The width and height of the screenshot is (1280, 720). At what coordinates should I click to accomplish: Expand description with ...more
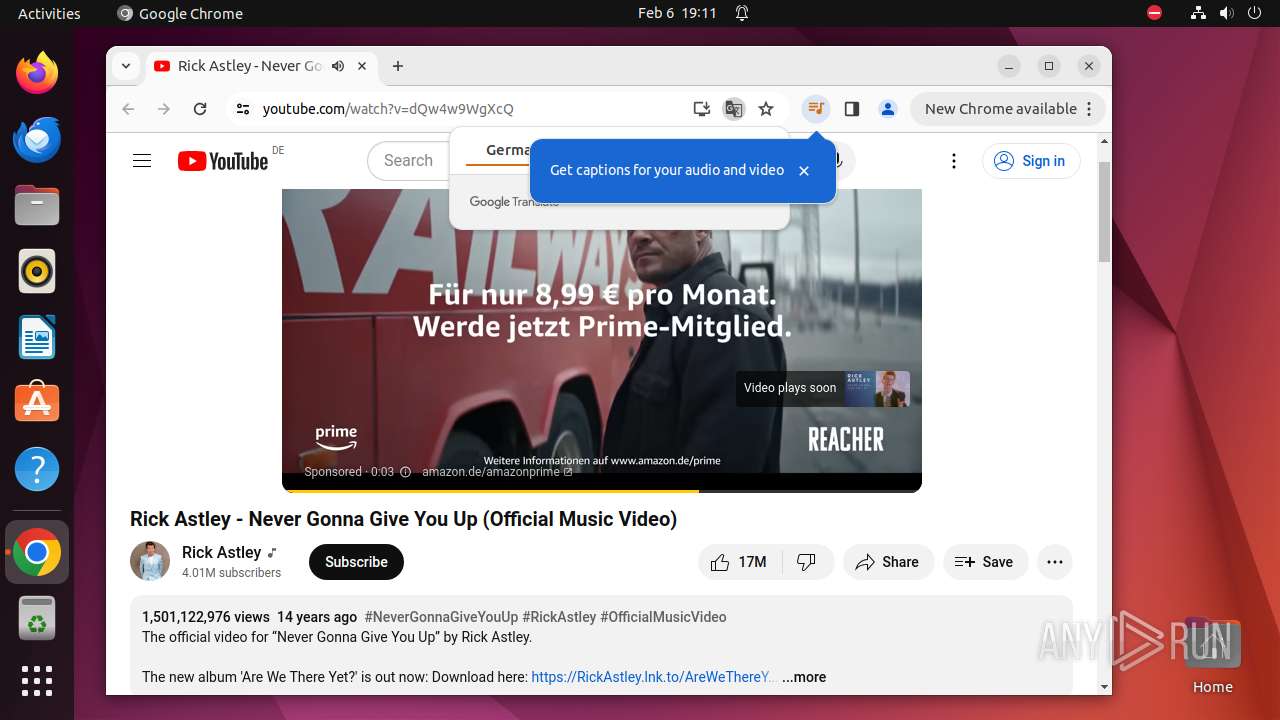tap(804, 677)
